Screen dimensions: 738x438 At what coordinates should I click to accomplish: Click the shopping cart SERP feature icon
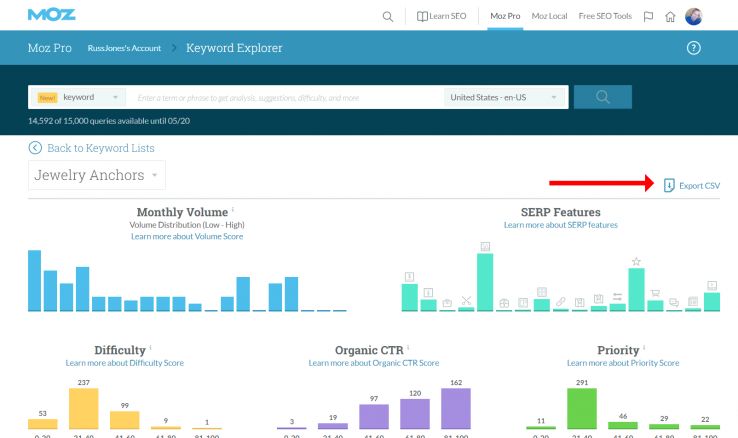click(x=656, y=293)
